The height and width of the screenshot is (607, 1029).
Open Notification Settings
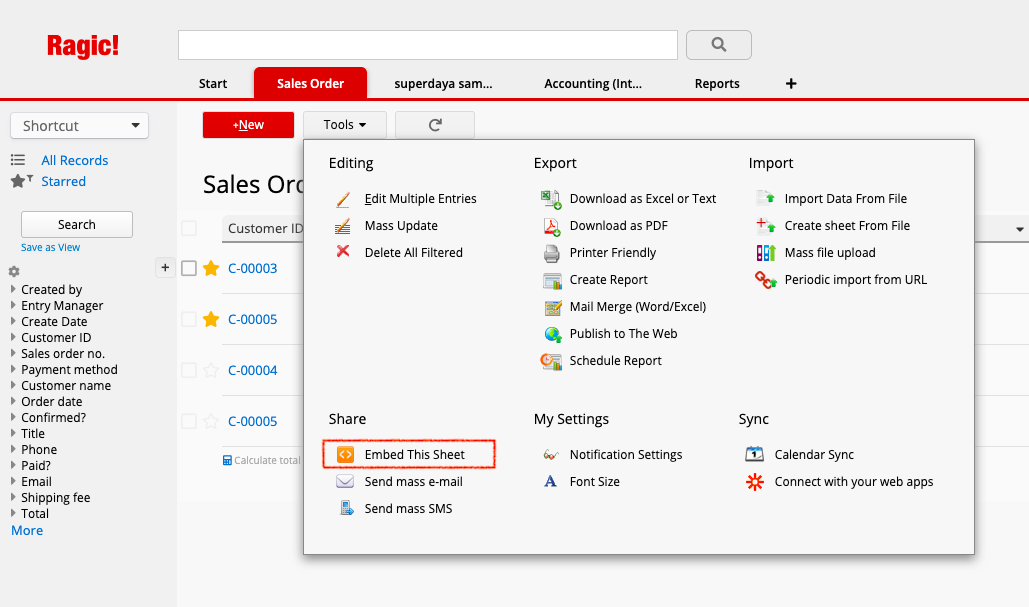point(626,454)
